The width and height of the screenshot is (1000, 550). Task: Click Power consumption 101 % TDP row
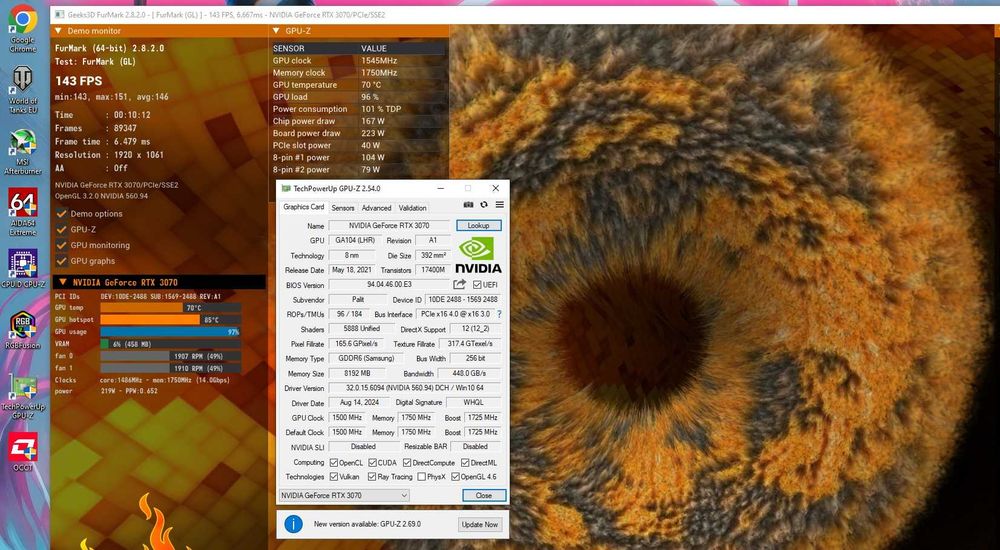click(358, 109)
